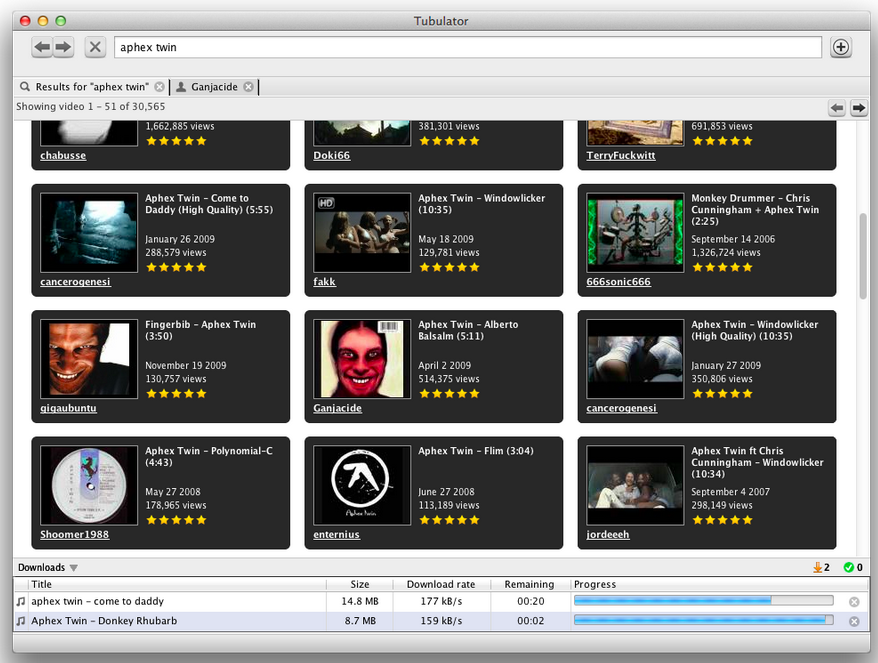This screenshot has width=878, height=663.
Task: Switch to 'Results for aphex twin' tab
Action: 92,87
